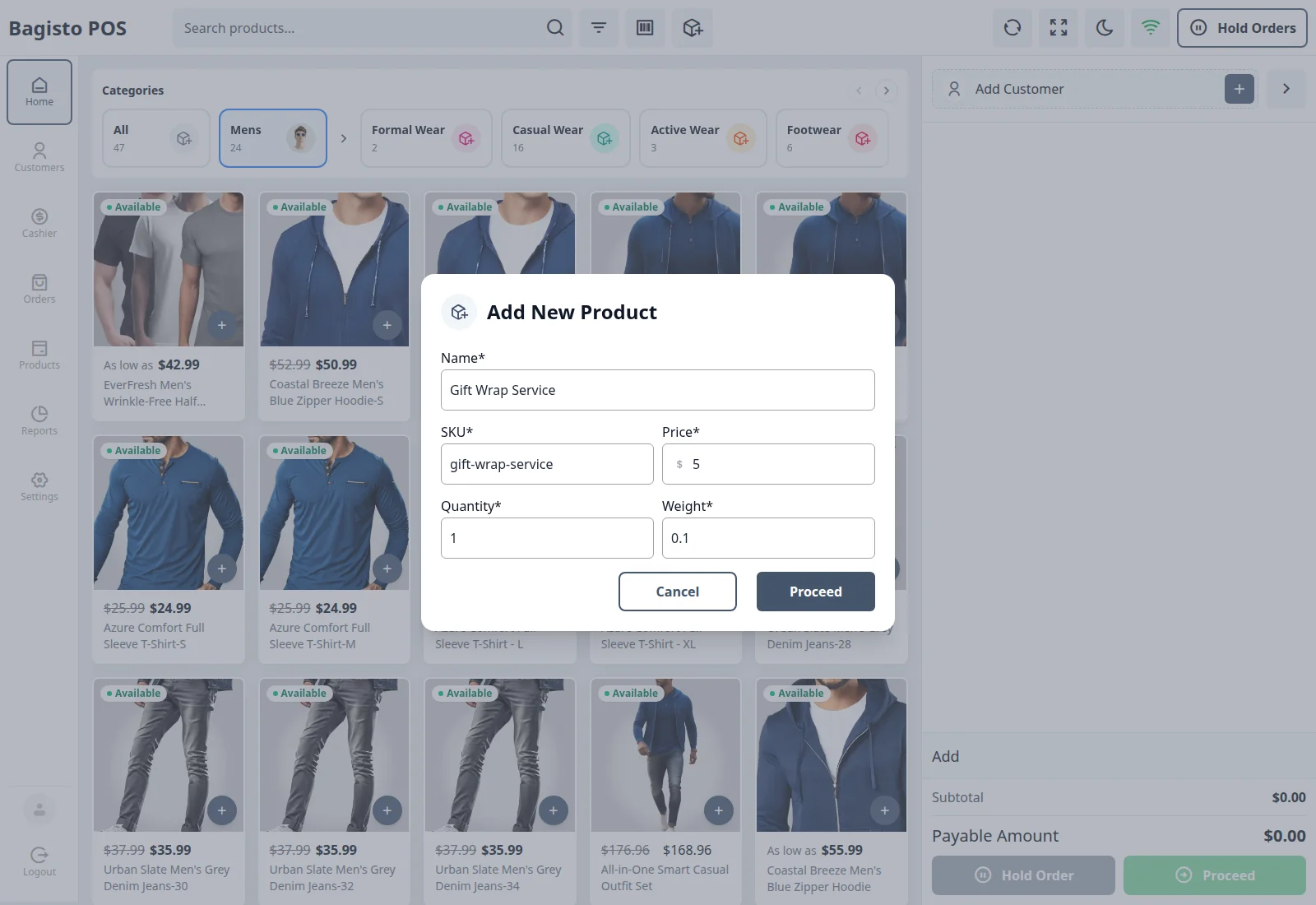Viewport: 1316px width, 905px height.
Task: Expand Mens subcategories chevron
Action: pyautogui.click(x=344, y=138)
